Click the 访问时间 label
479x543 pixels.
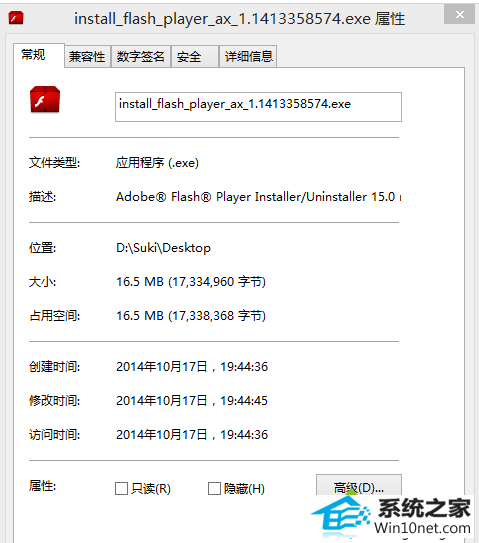coord(54,435)
